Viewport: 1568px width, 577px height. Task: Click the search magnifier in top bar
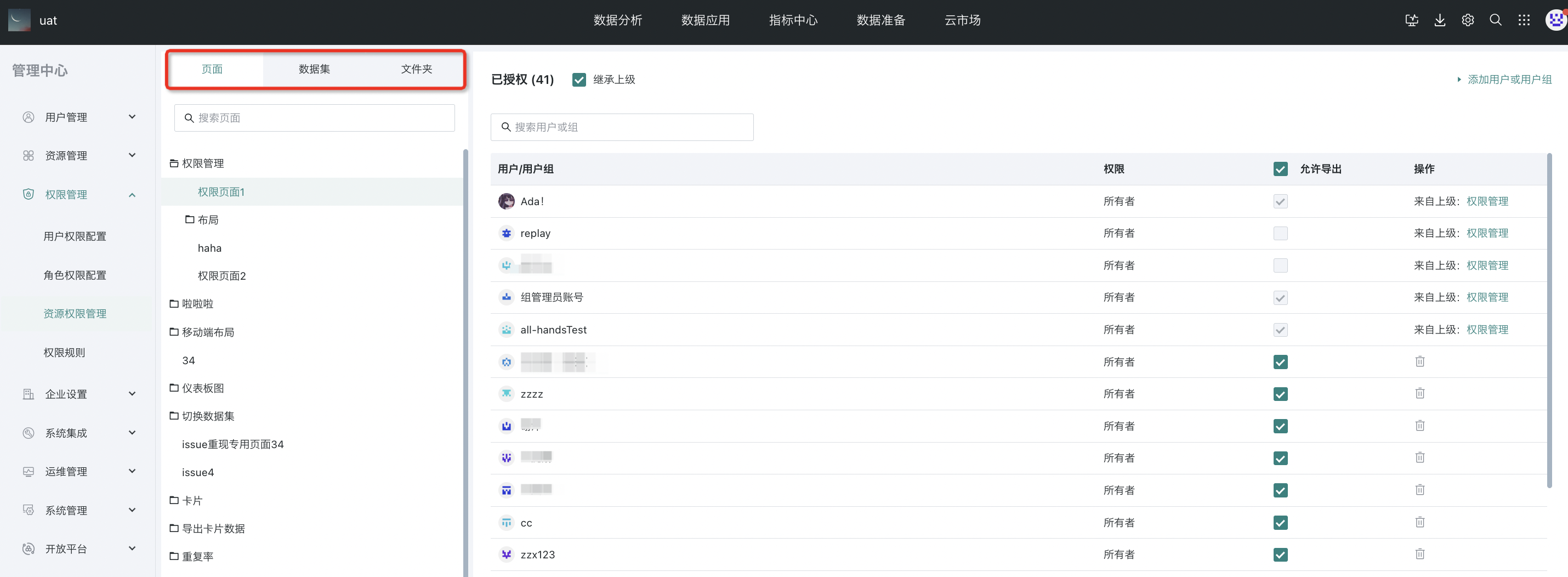coord(1496,20)
